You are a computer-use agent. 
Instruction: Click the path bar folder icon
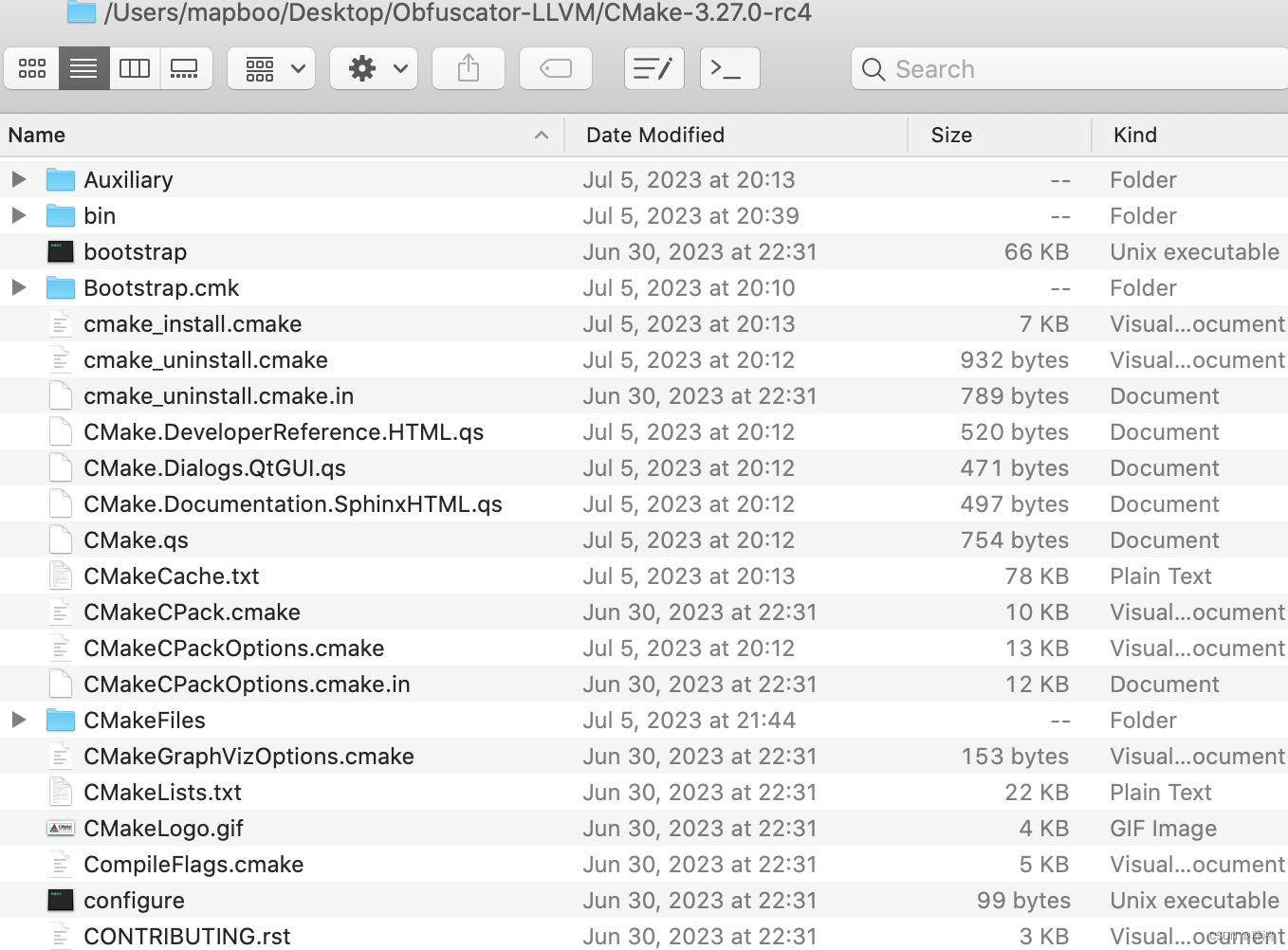(x=82, y=12)
